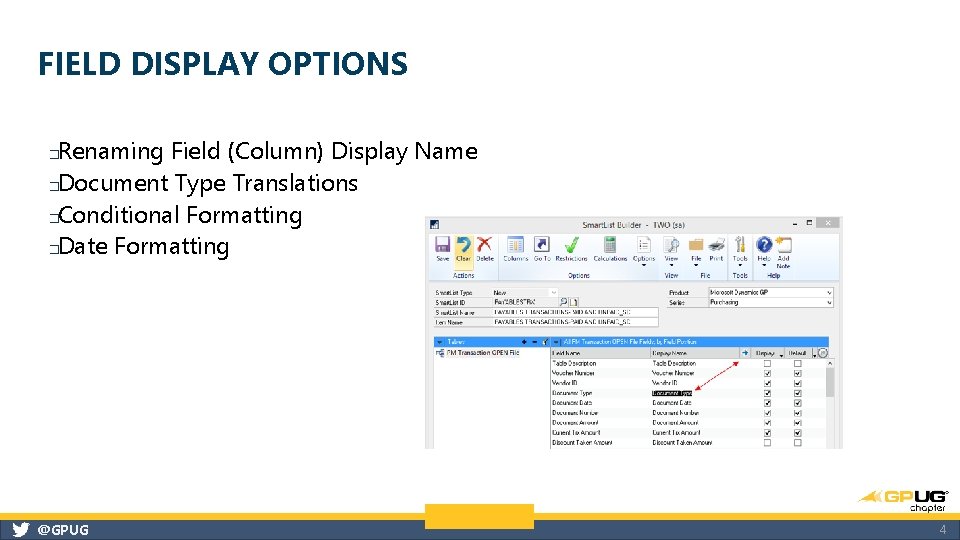Click the SmartList Name input field
Image resolution: width=960 pixels, height=540 pixels.
pyautogui.click(x=575, y=312)
